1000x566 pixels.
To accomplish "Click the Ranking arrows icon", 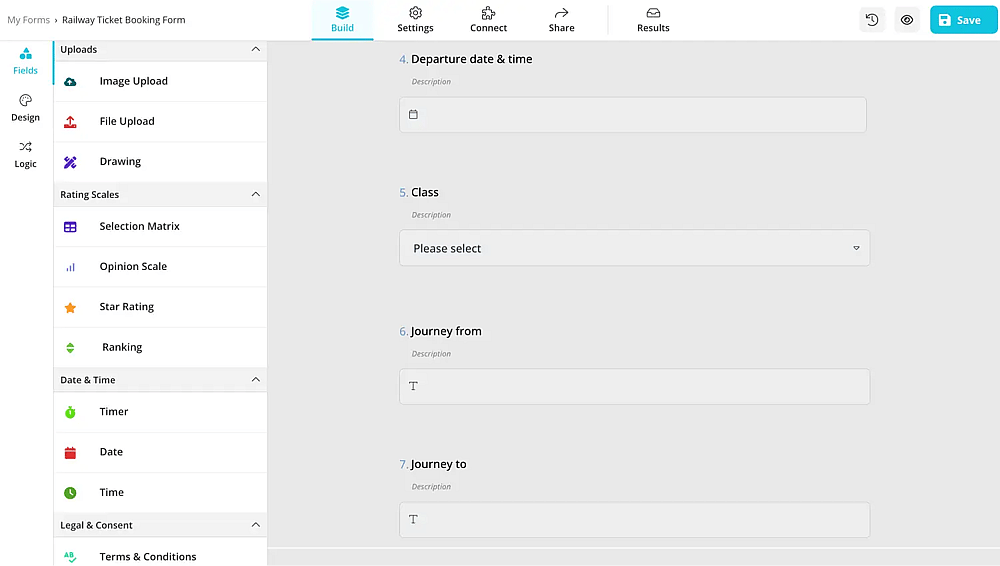I will [x=70, y=348].
